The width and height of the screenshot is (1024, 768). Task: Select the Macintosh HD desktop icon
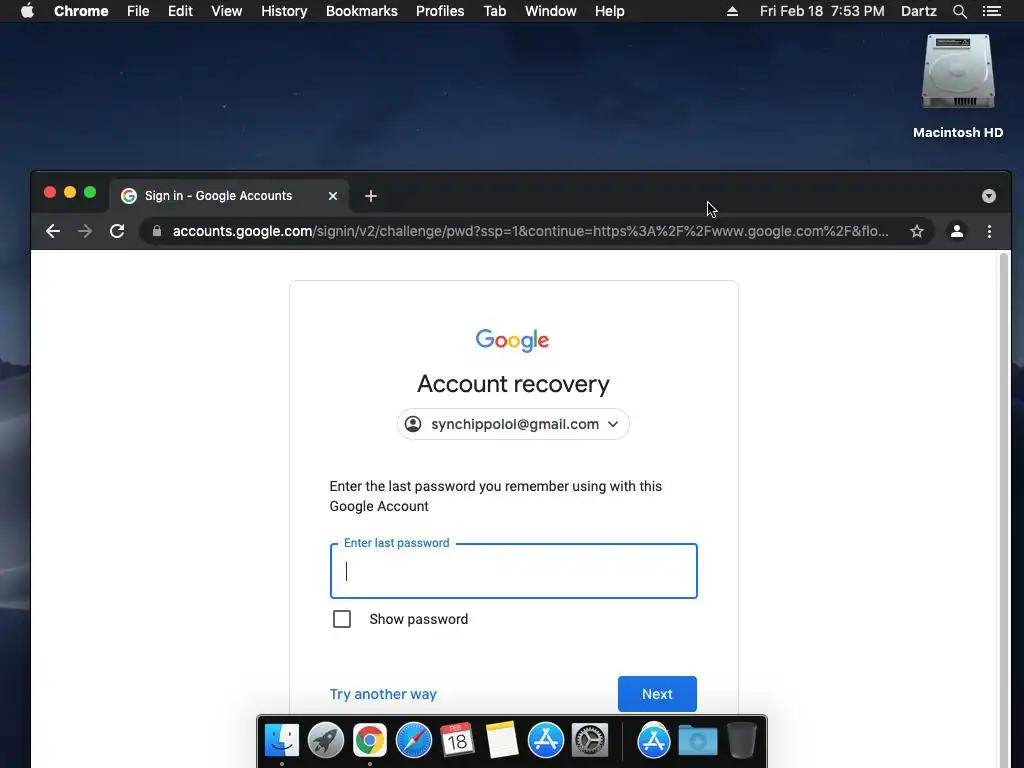click(957, 85)
